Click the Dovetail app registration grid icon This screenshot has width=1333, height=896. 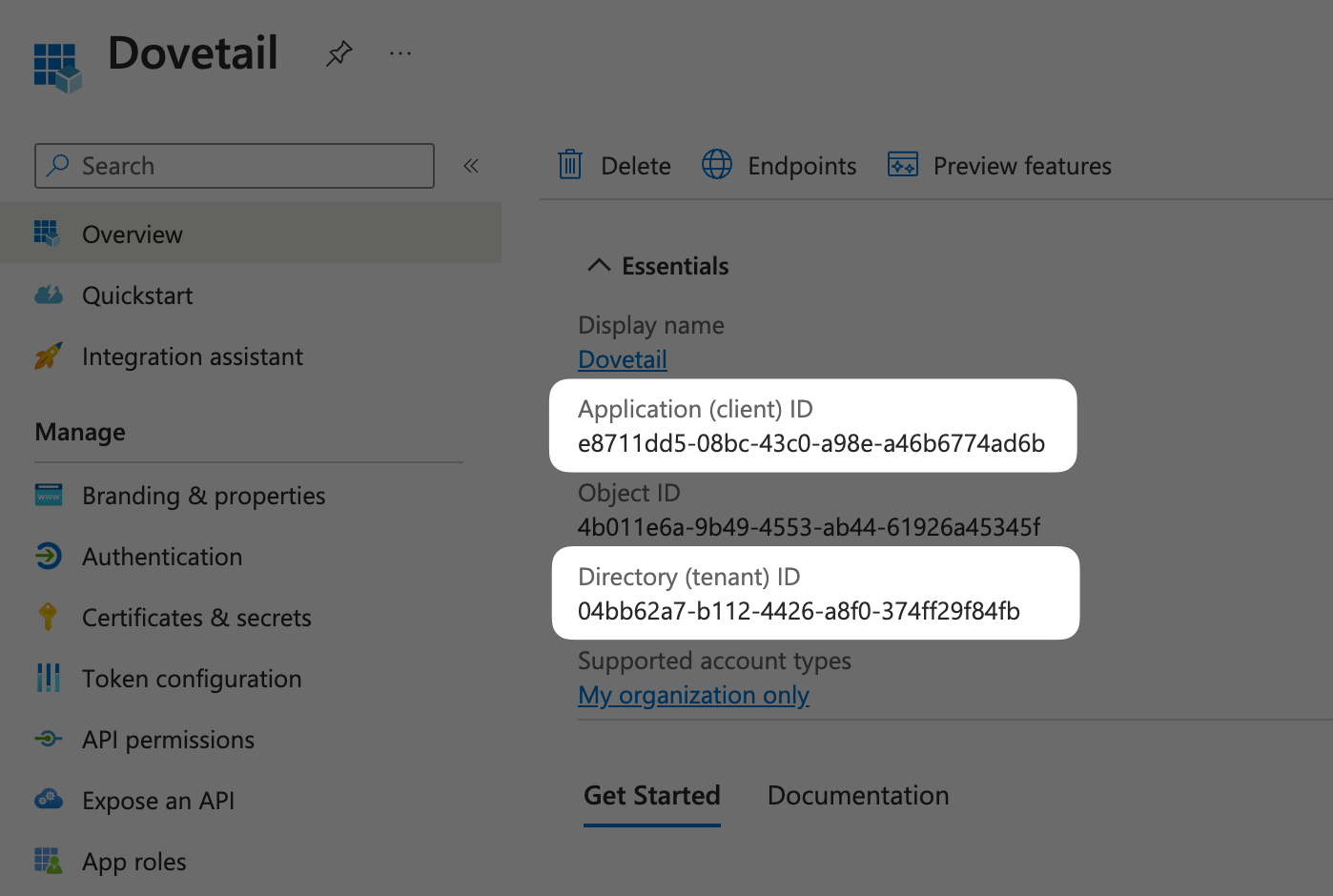click(57, 68)
